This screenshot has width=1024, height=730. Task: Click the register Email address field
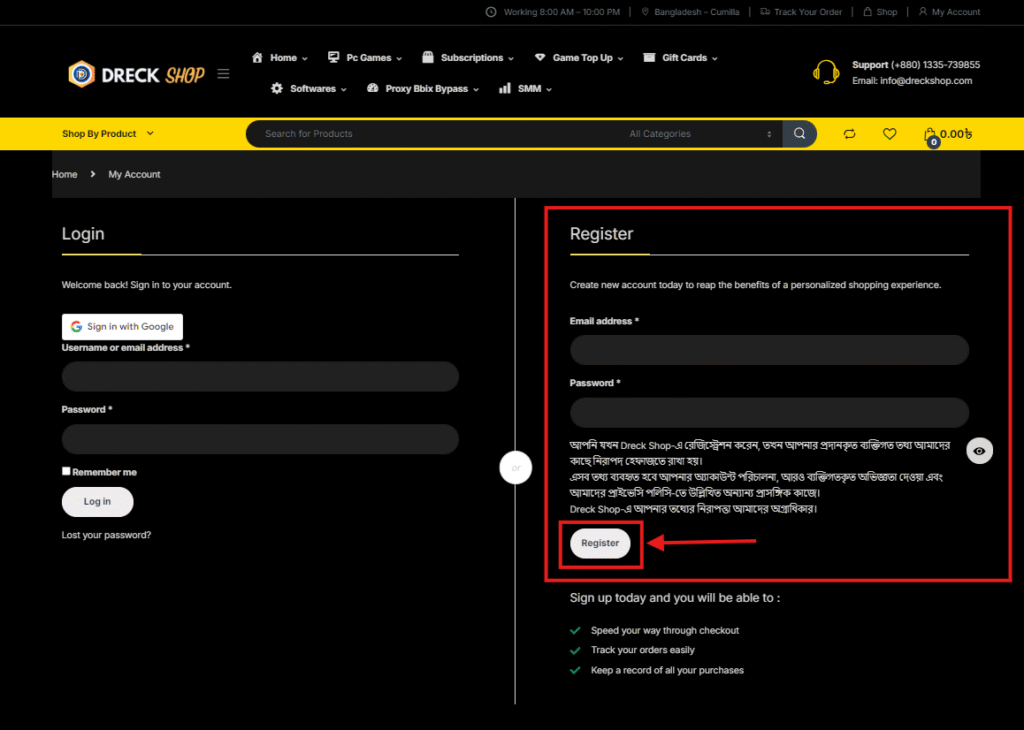[769, 350]
